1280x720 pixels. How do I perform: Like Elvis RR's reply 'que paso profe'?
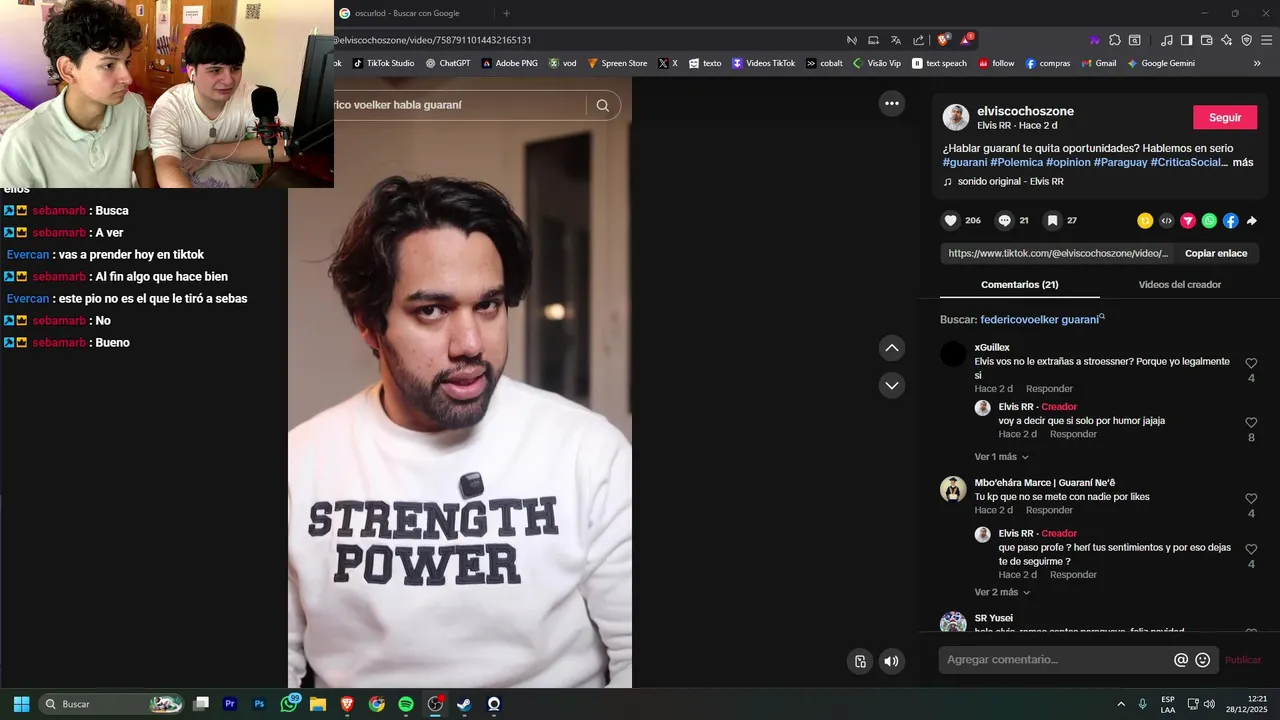coord(1251,550)
